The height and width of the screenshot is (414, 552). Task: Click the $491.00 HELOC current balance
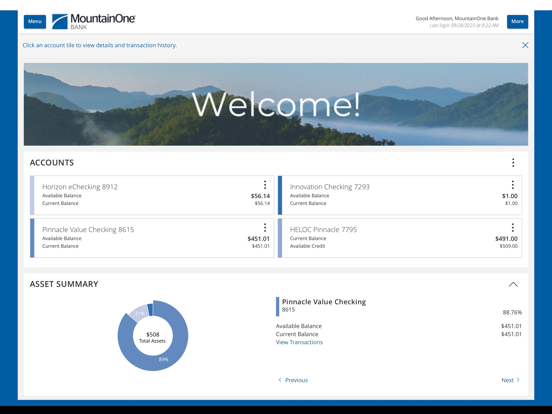tap(506, 239)
